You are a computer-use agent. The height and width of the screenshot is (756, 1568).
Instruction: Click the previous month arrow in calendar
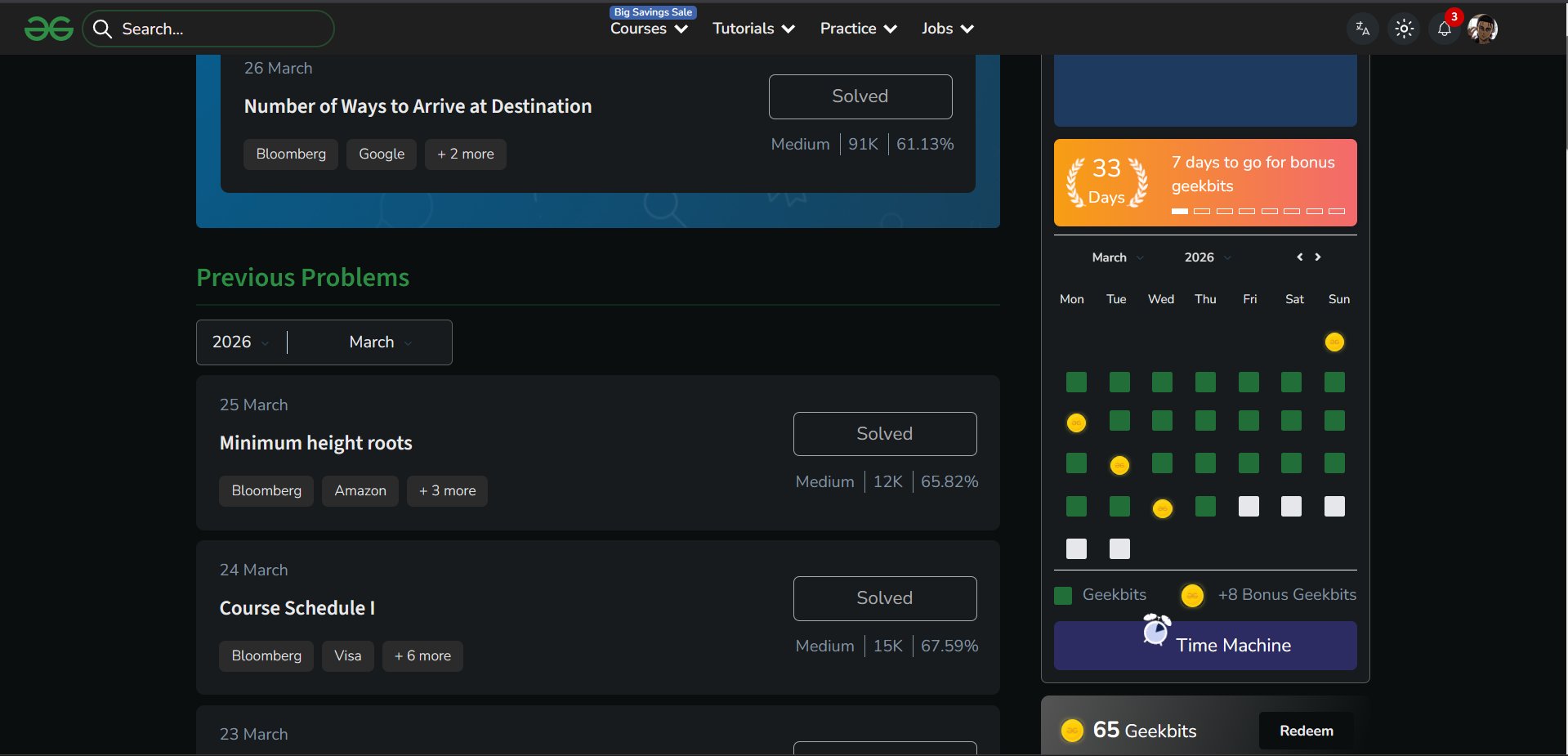coord(1299,257)
